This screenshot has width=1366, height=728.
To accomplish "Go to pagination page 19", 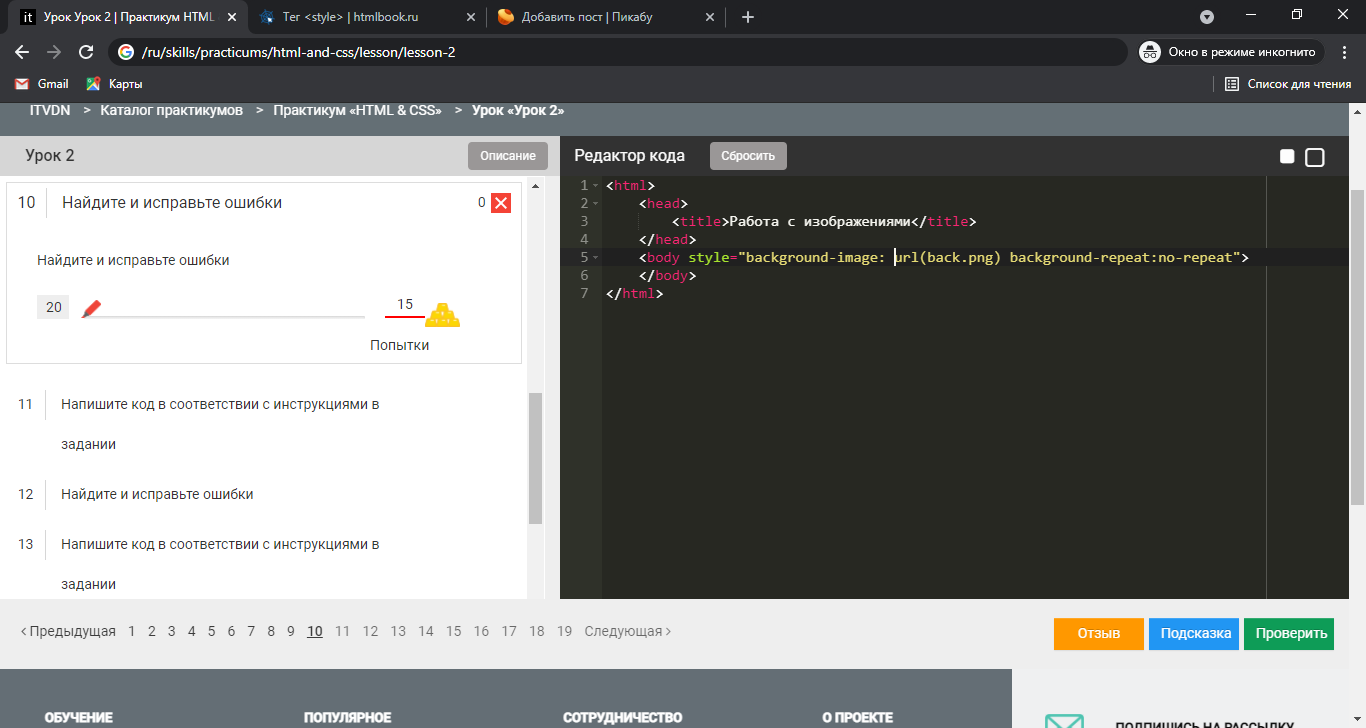I will 565,631.
